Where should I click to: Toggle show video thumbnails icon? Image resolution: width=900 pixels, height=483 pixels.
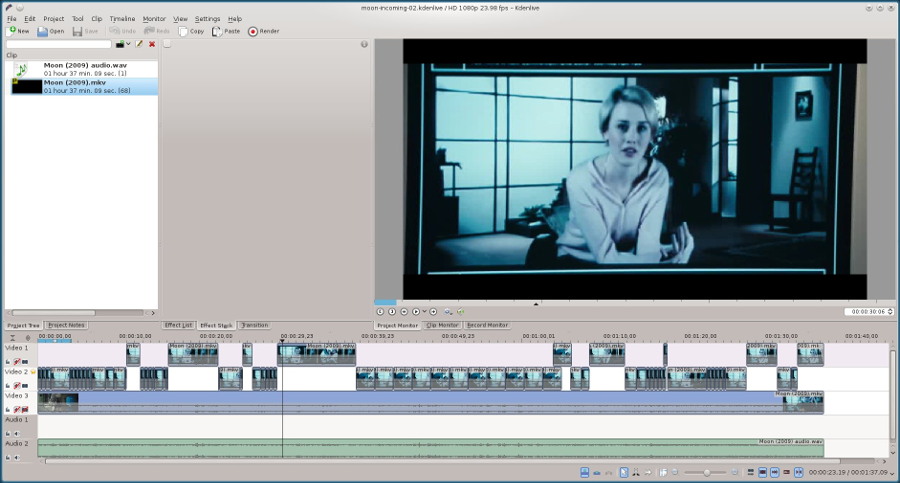(762, 472)
